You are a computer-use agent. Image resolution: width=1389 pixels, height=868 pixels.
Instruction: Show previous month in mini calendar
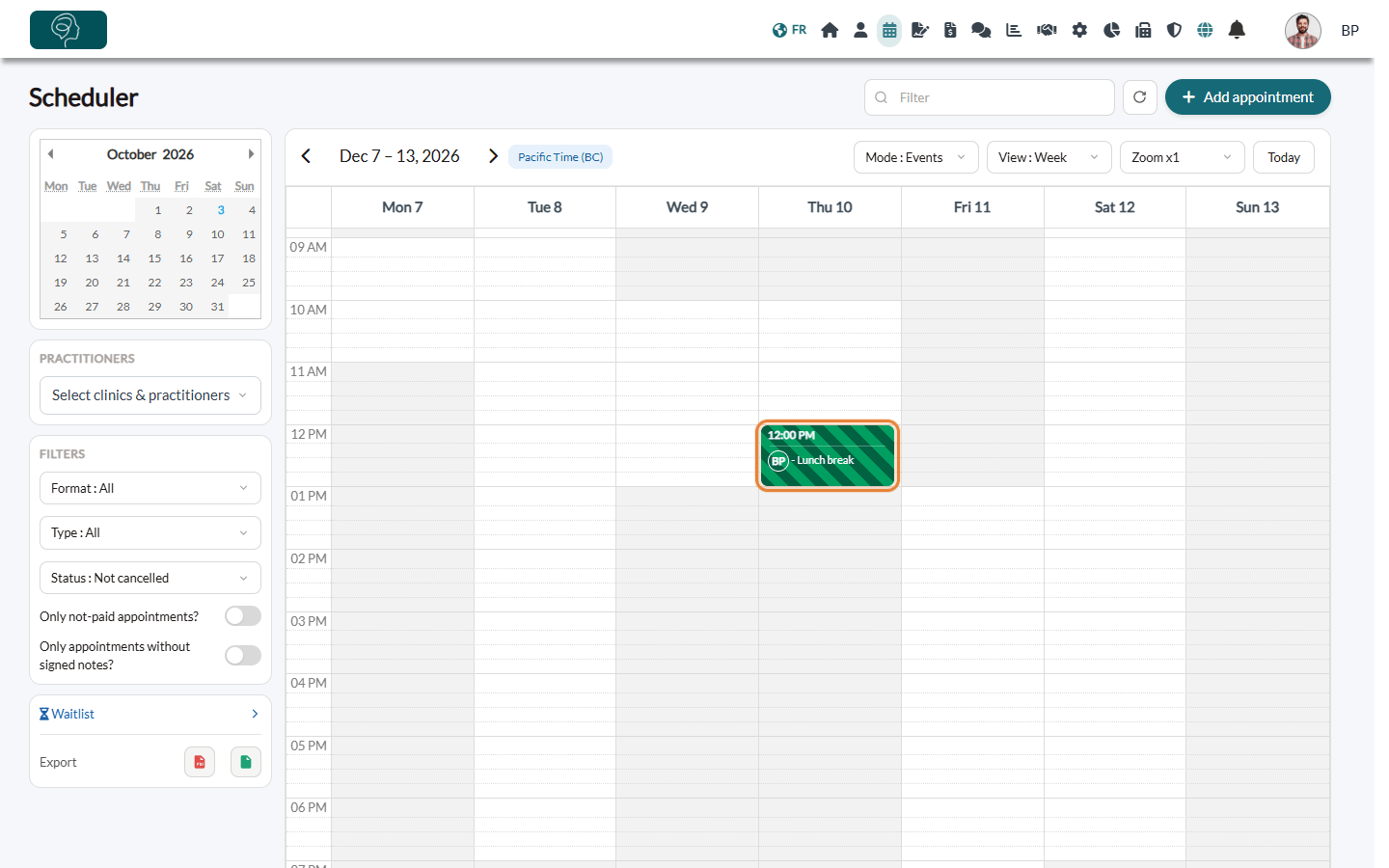[50, 154]
